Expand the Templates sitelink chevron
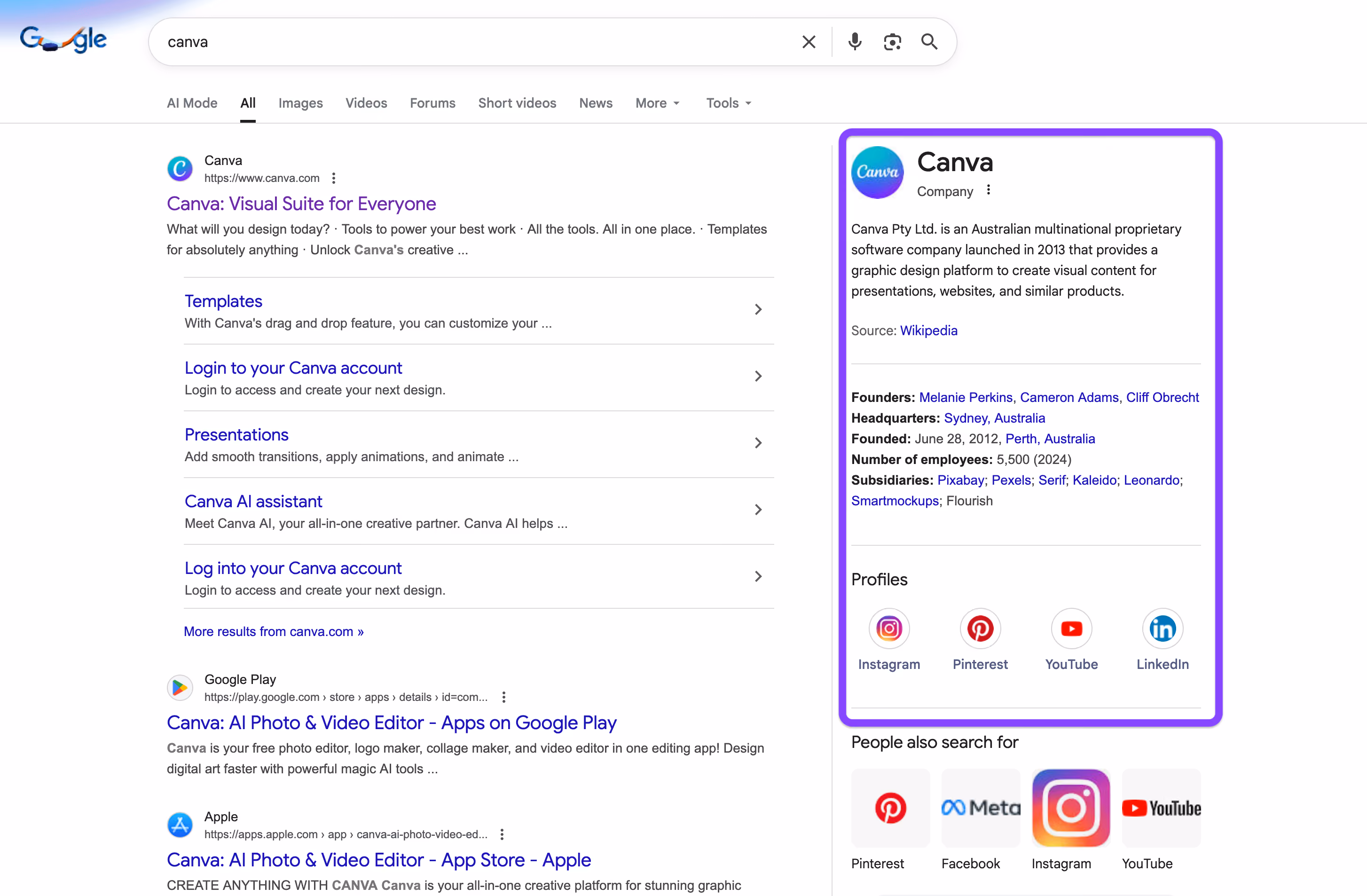The height and width of the screenshot is (896, 1367). click(x=758, y=310)
